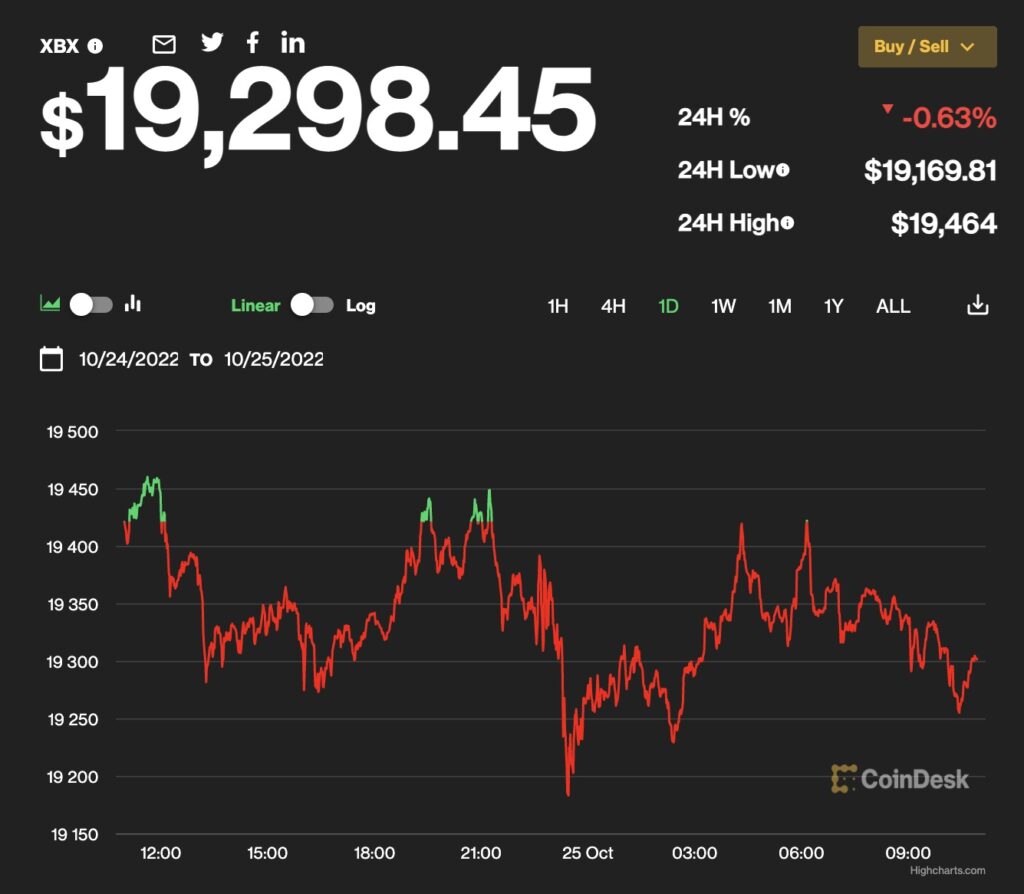Image resolution: width=1024 pixels, height=894 pixels.
Task: Choose the Linear scale label
Action: (x=255, y=306)
